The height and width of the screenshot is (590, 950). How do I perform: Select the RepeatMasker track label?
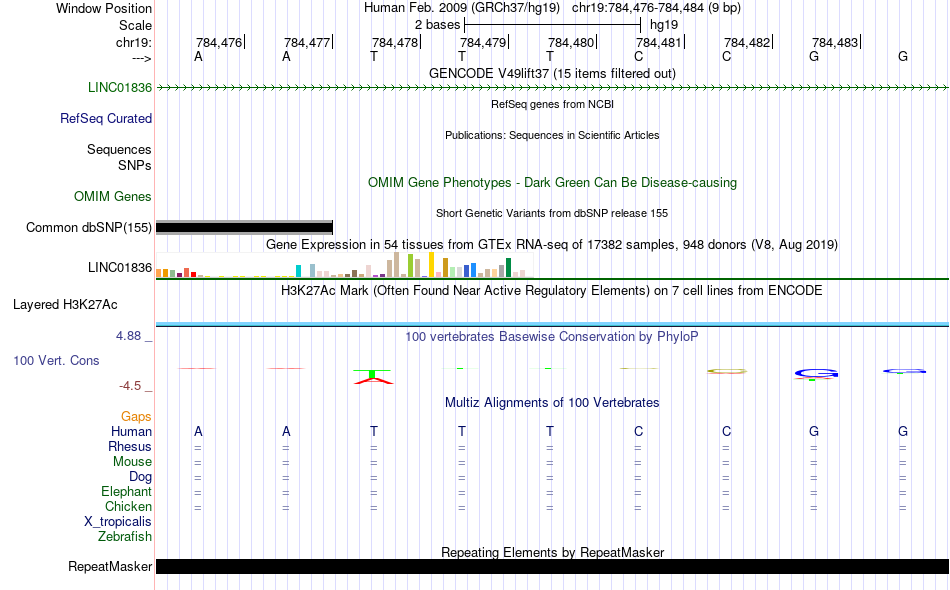pyautogui.click(x=110, y=566)
